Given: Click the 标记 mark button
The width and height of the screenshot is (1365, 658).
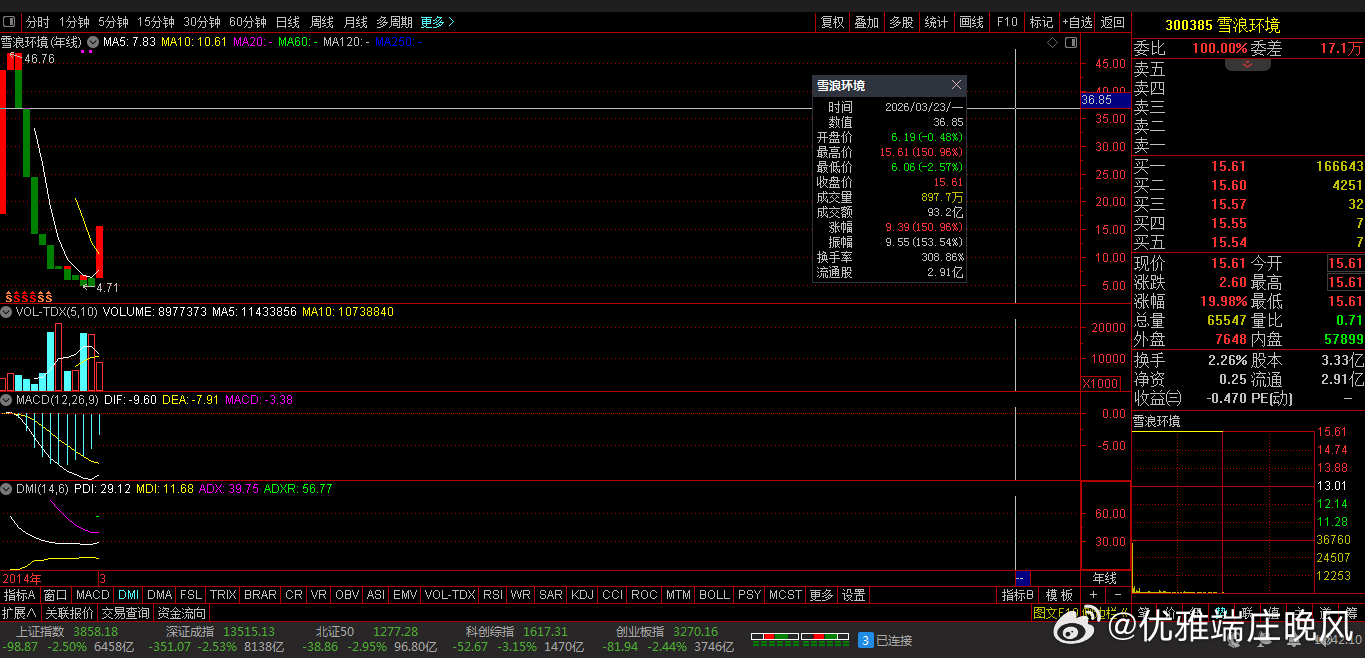Looking at the screenshot, I should pos(1041,21).
